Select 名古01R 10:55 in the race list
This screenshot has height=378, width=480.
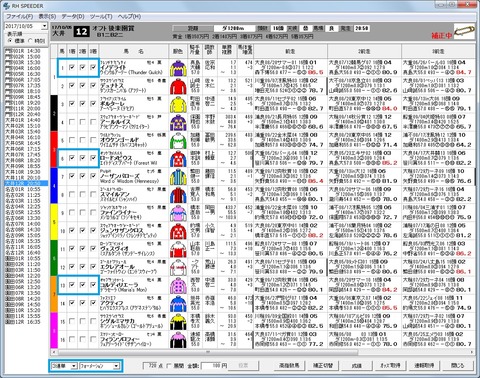click(23, 189)
